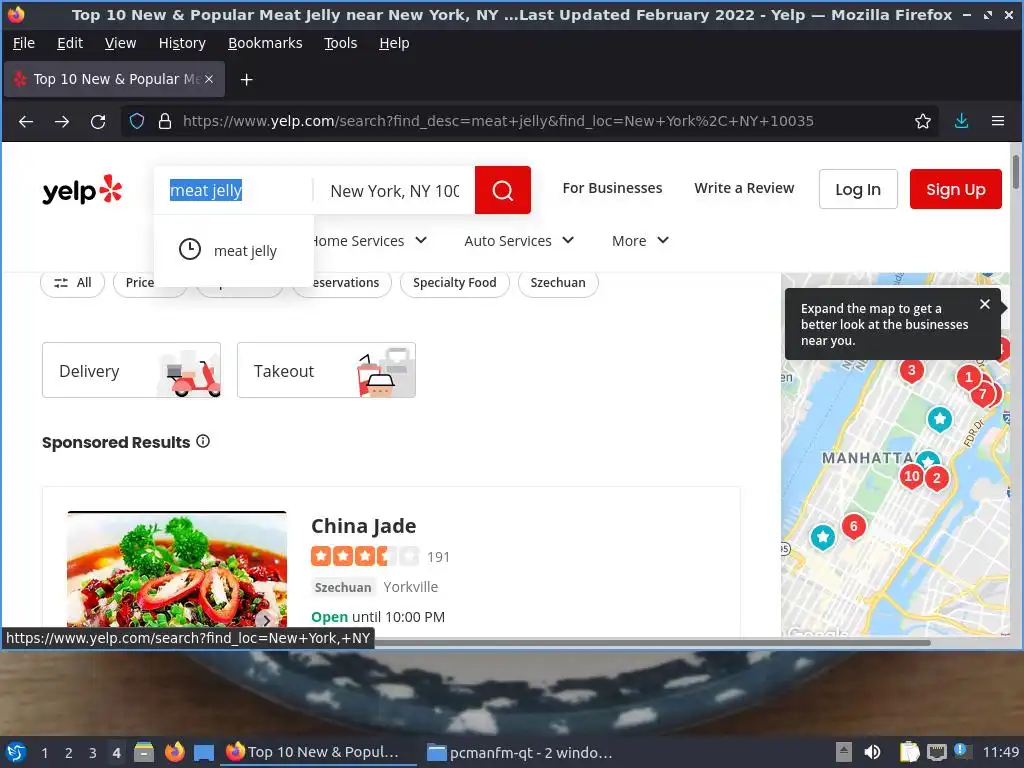Expand the Home Services dropdown
The image size is (1024, 768).
tap(371, 241)
